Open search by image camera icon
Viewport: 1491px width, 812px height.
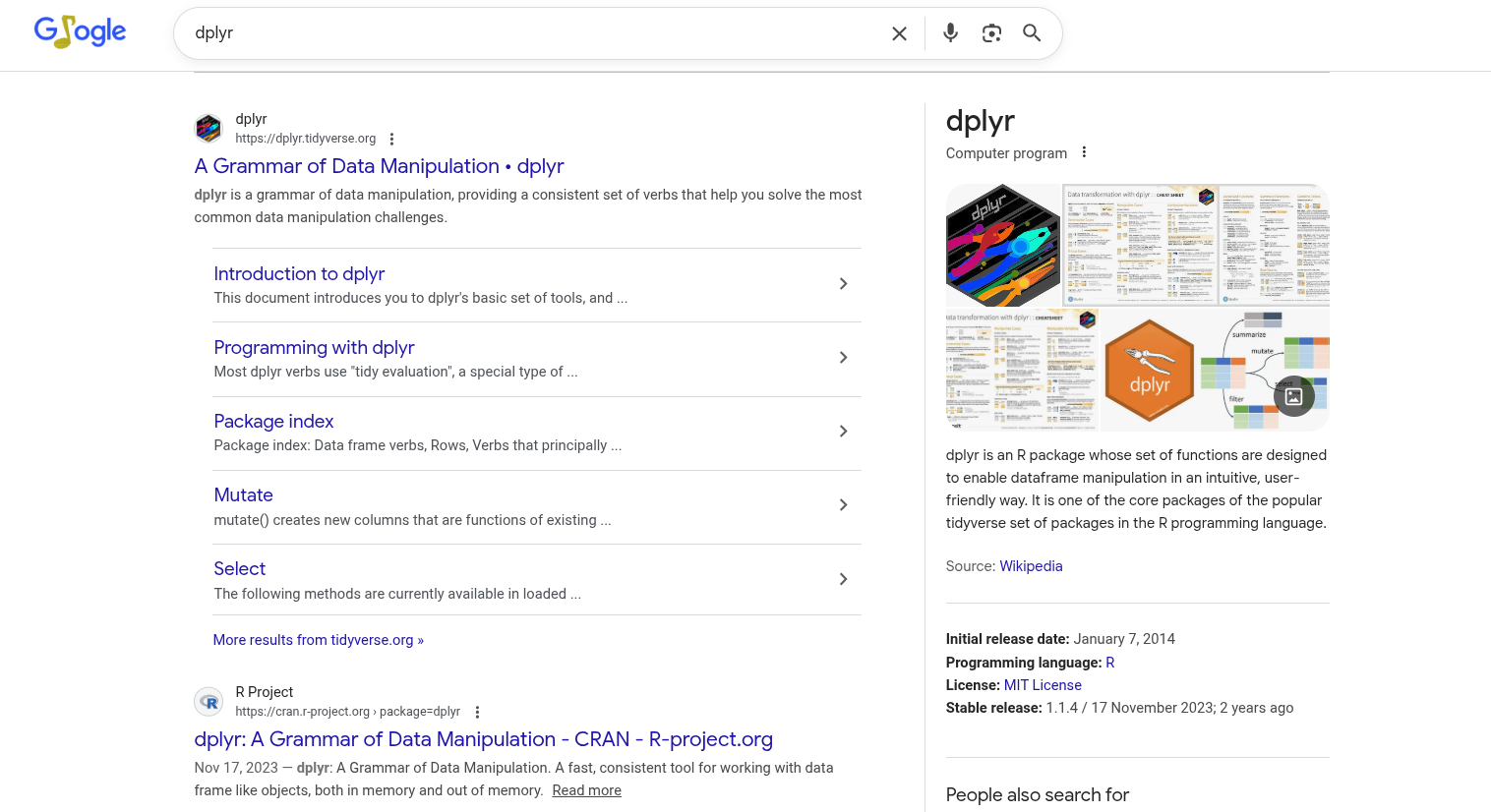pyautogui.click(x=991, y=33)
